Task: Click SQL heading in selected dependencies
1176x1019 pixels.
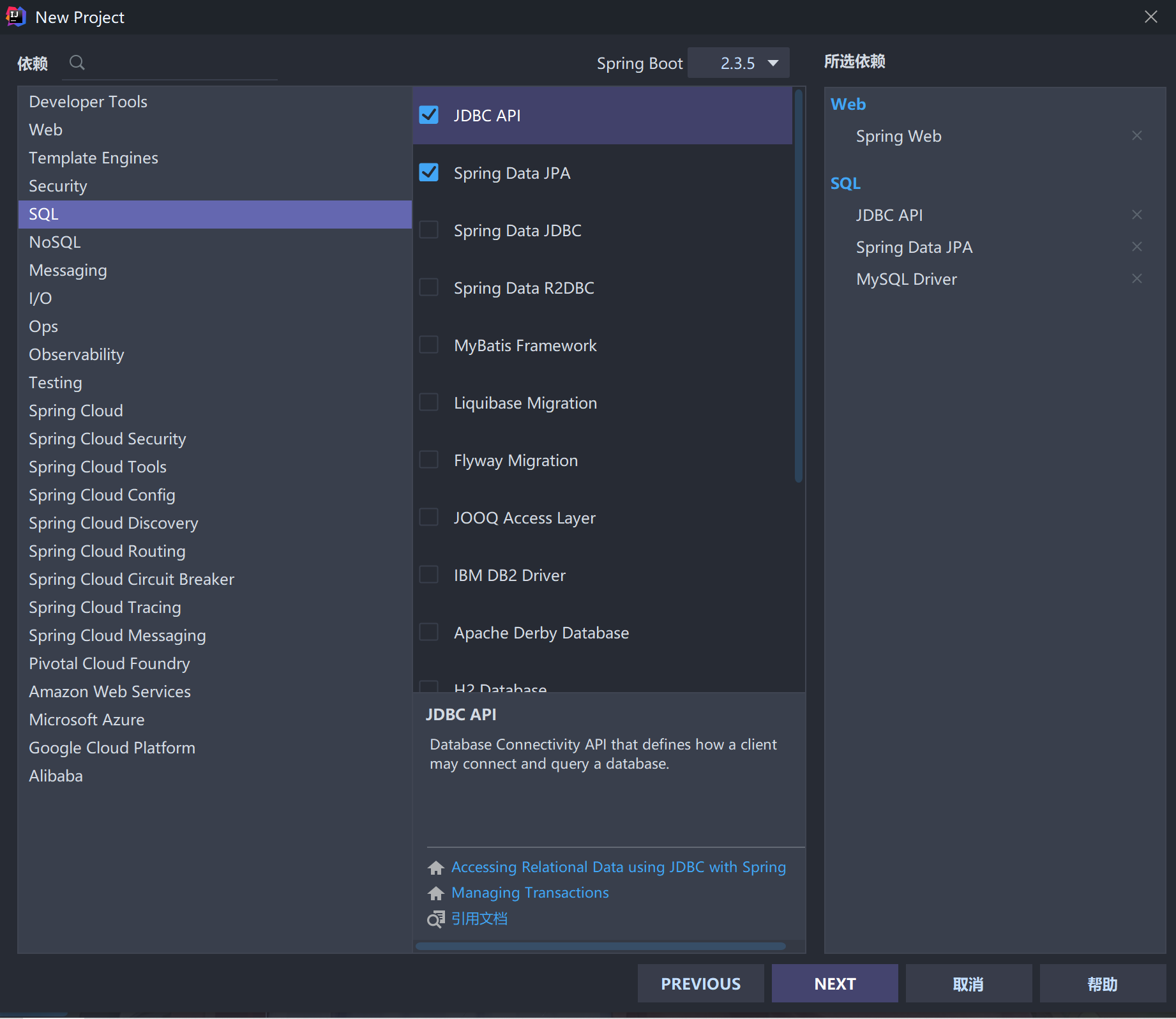Action: pos(845,183)
